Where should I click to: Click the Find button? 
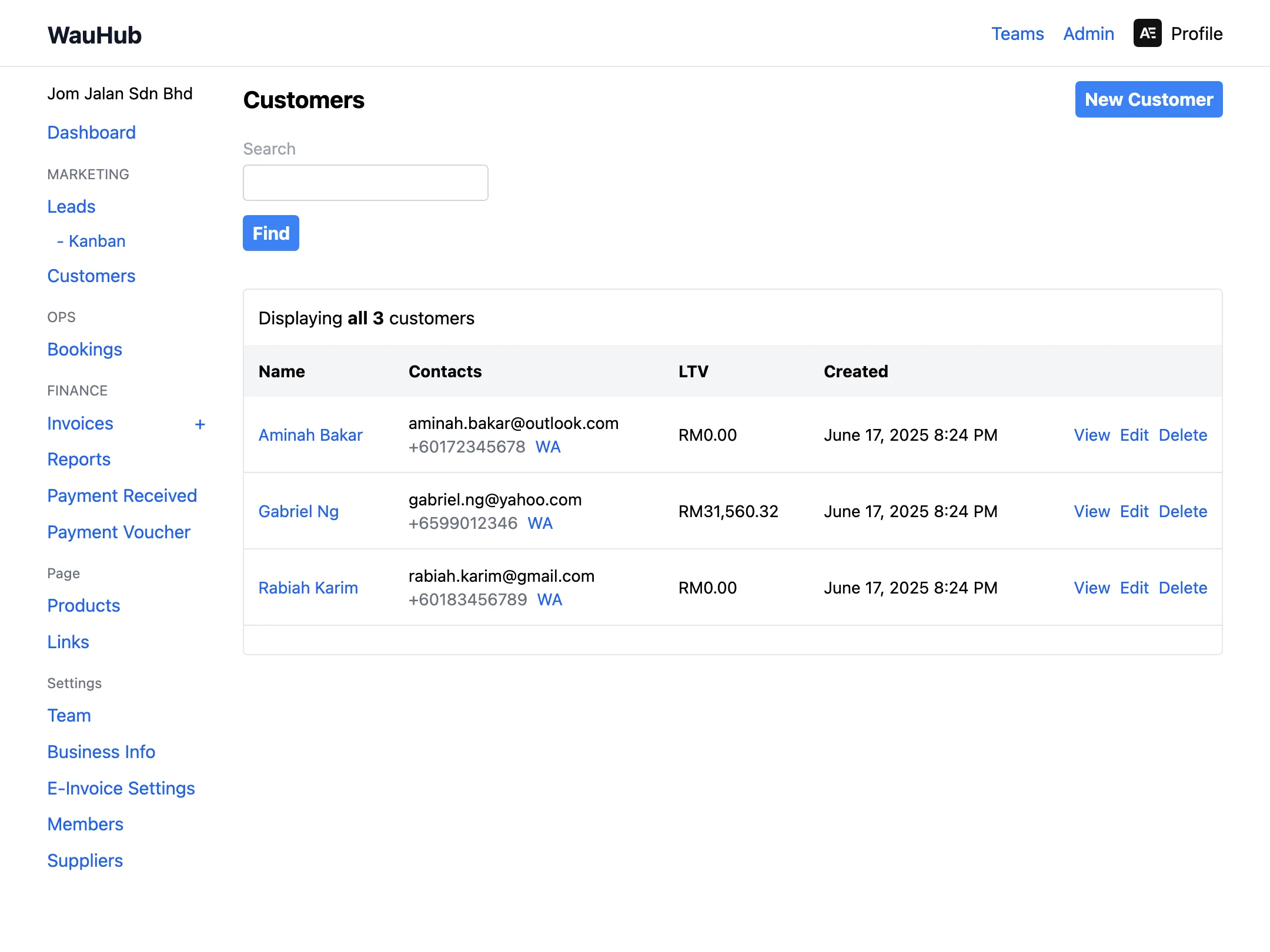point(271,233)
